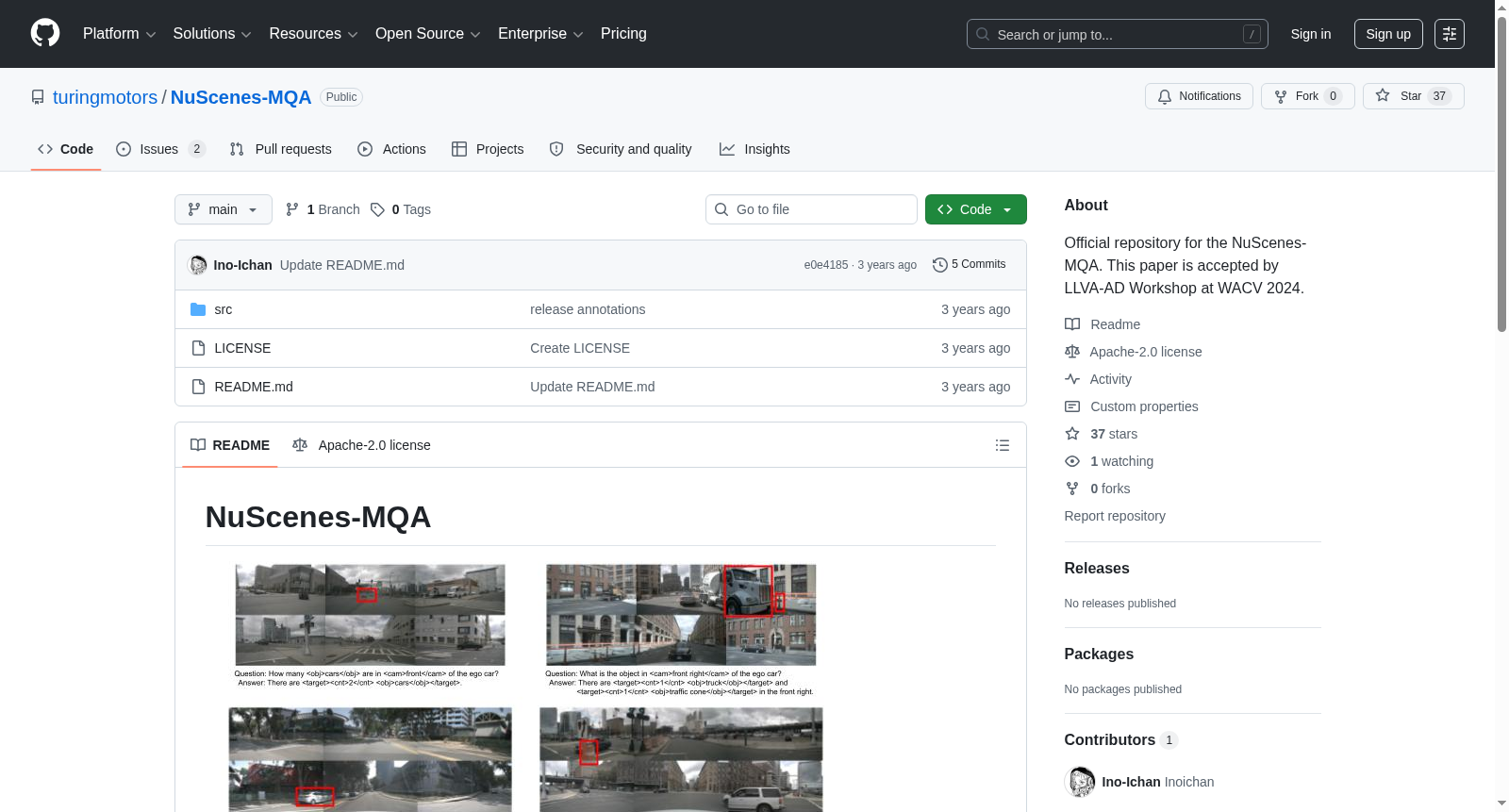The height and width of the screenshot is (812, 1509).
Task: Go to the Pricing page
Action: [623, 34]
